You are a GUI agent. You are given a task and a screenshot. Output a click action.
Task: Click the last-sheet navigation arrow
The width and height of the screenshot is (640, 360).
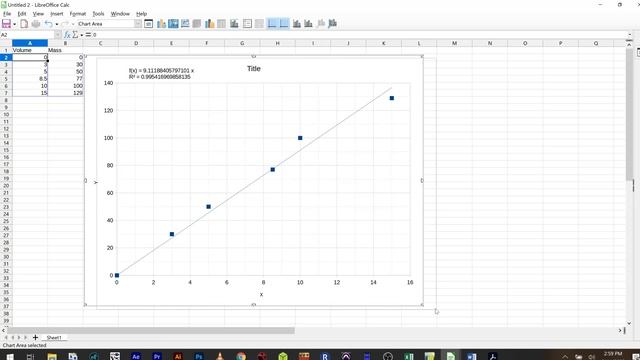point(25,338)
